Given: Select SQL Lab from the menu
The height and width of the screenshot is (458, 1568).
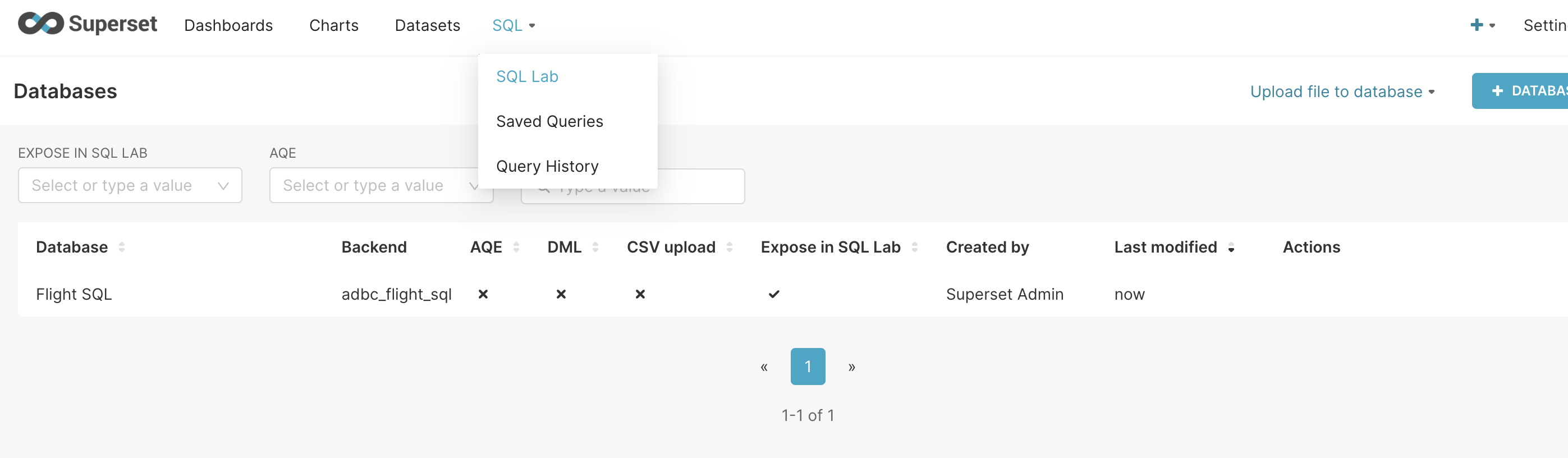Looking at the screenshot, I should [x=527, y=77].
